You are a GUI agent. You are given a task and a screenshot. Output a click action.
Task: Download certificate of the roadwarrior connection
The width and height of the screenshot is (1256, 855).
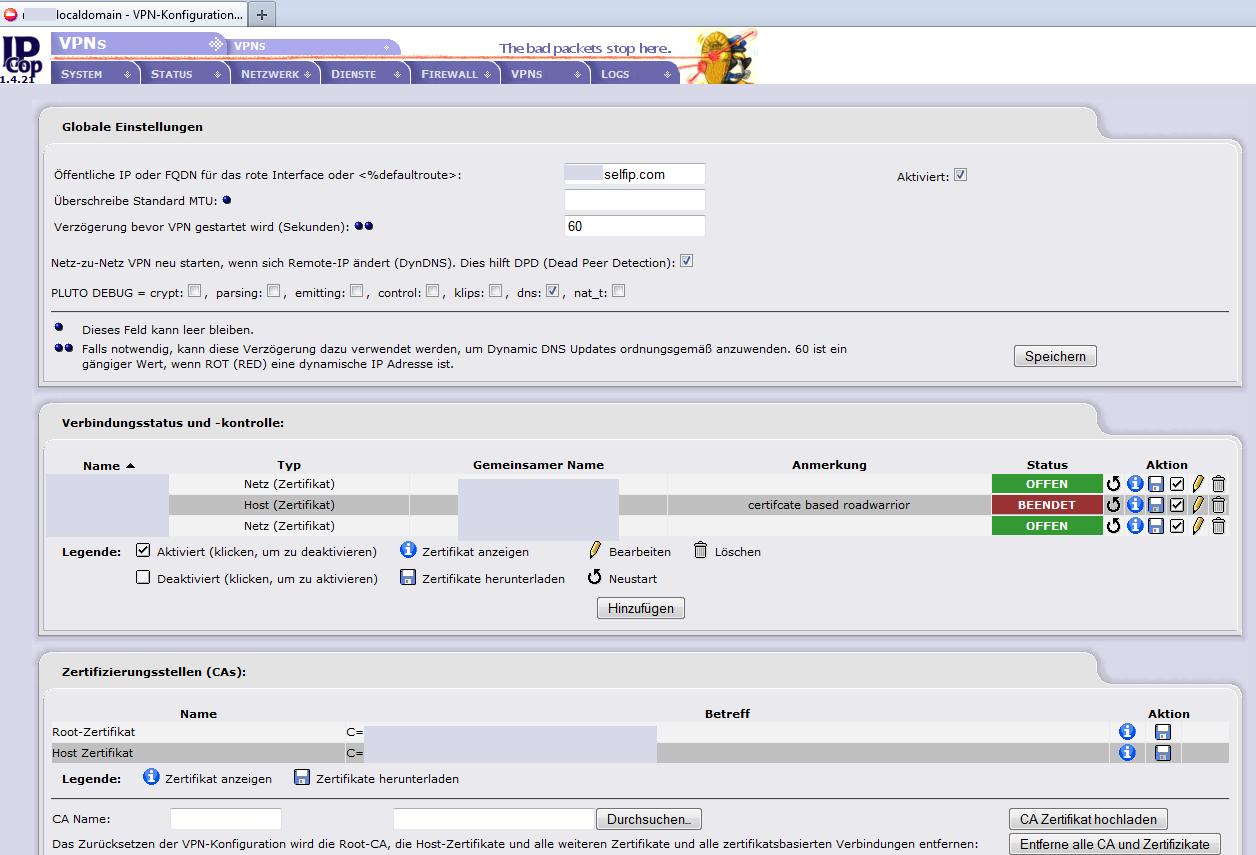click(x=1156, y=505)
